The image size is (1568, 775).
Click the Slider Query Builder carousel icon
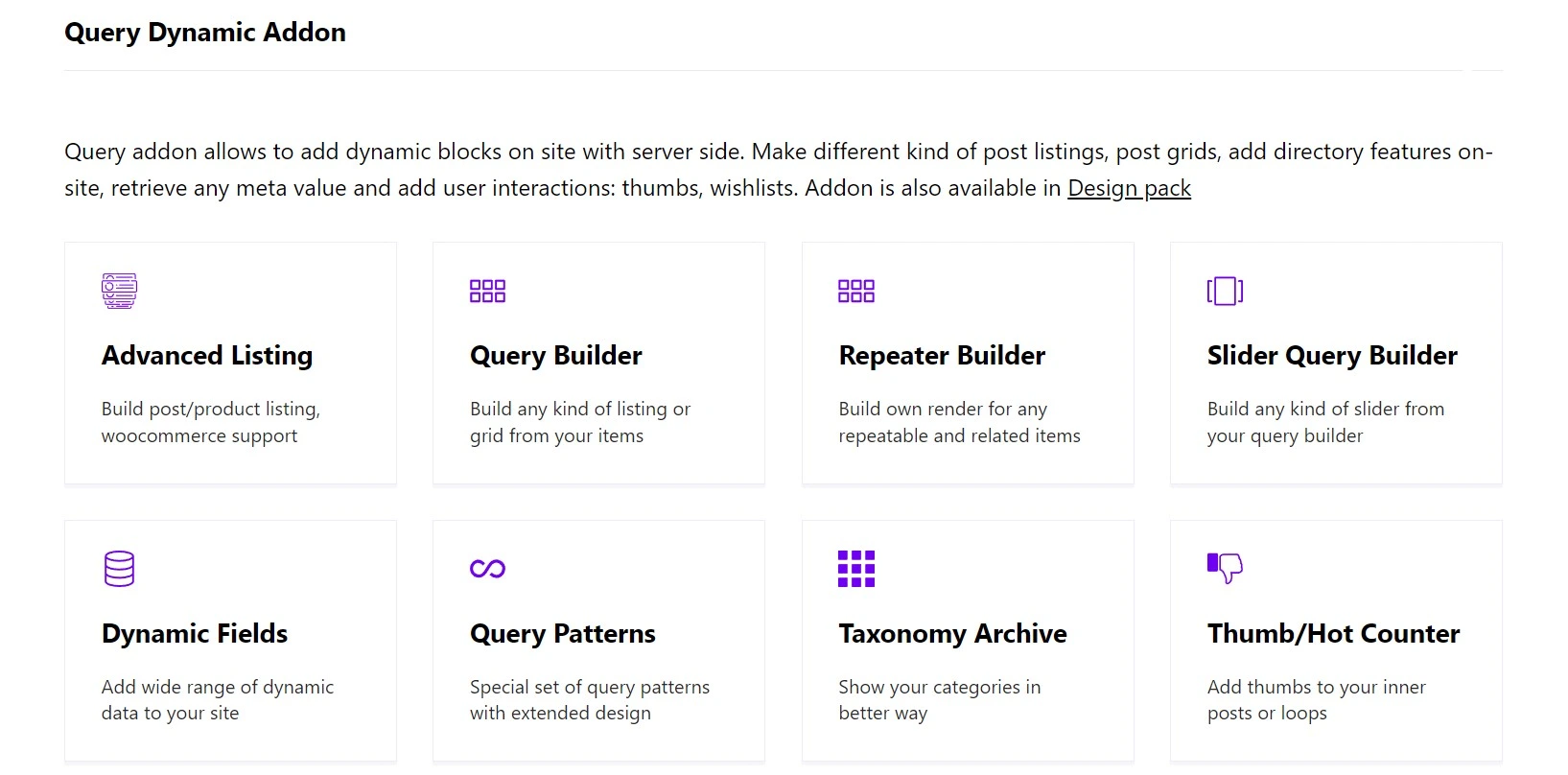1225,291
